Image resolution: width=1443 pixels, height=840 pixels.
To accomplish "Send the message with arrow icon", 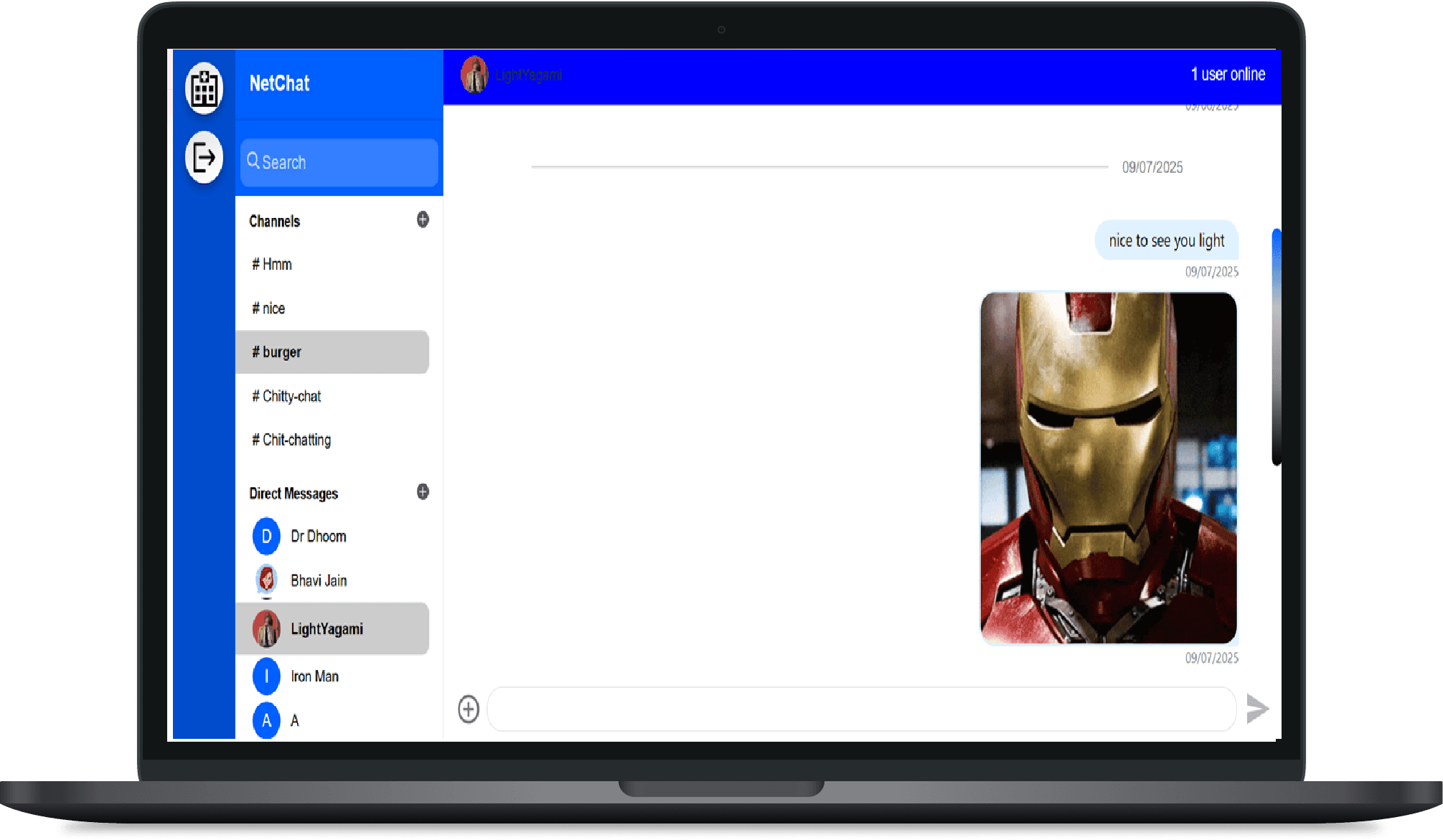I will 1257,709.
